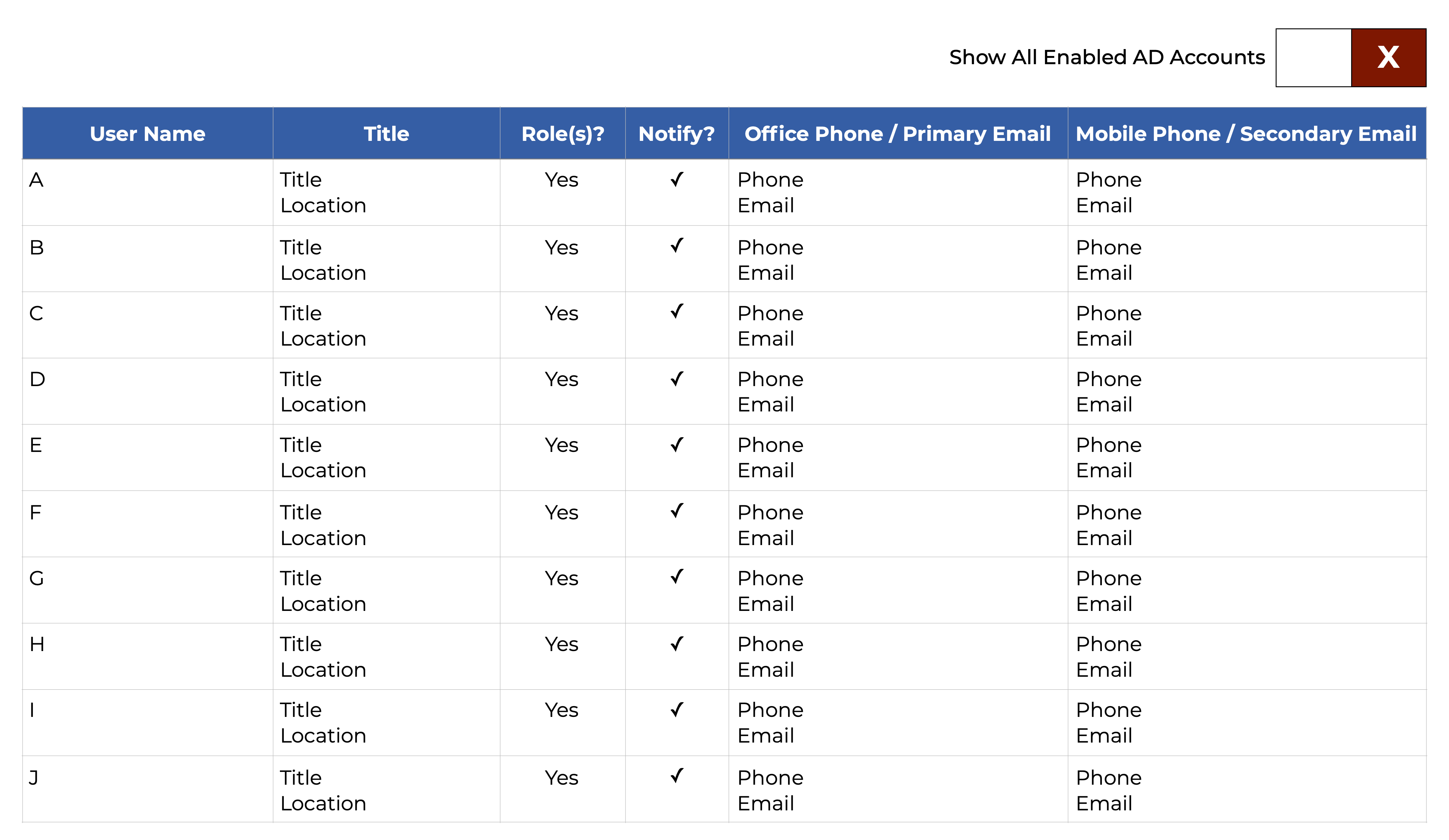Click Mobile Phone / Secondary Email header
The image size is (1449, 840).
[x=1245, y=133]
